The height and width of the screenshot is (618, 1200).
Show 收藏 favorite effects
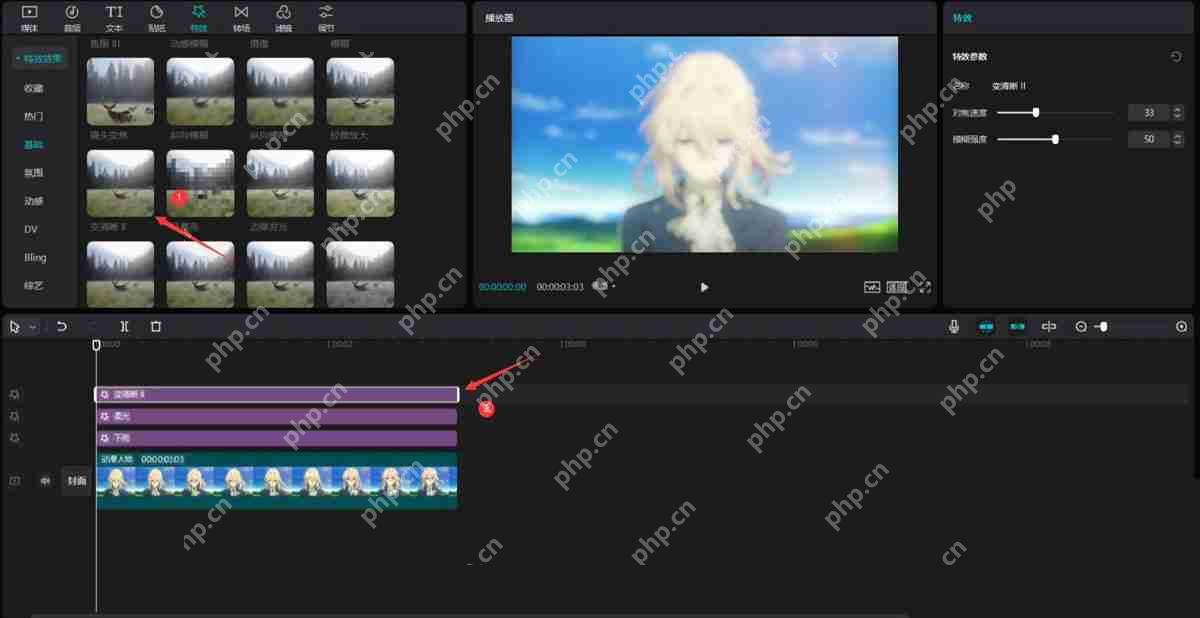coord(34,88)
